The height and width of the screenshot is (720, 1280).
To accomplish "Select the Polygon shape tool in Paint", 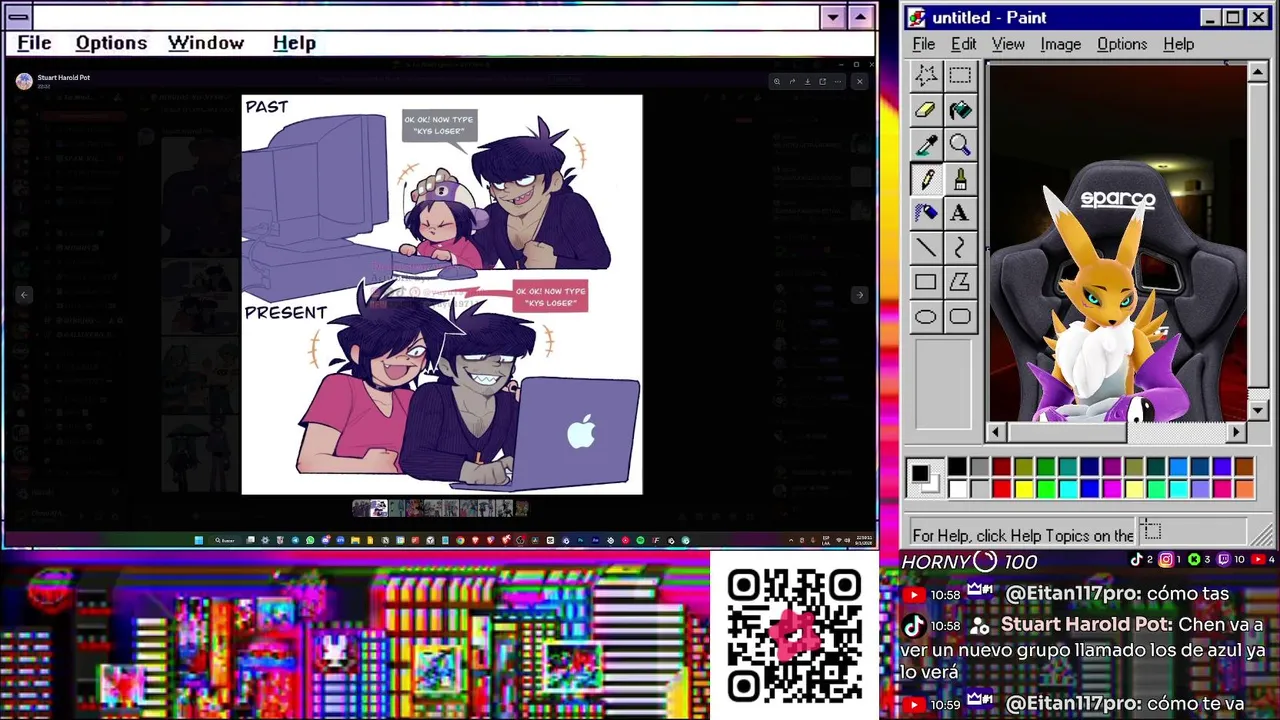I will click(960, 282).
